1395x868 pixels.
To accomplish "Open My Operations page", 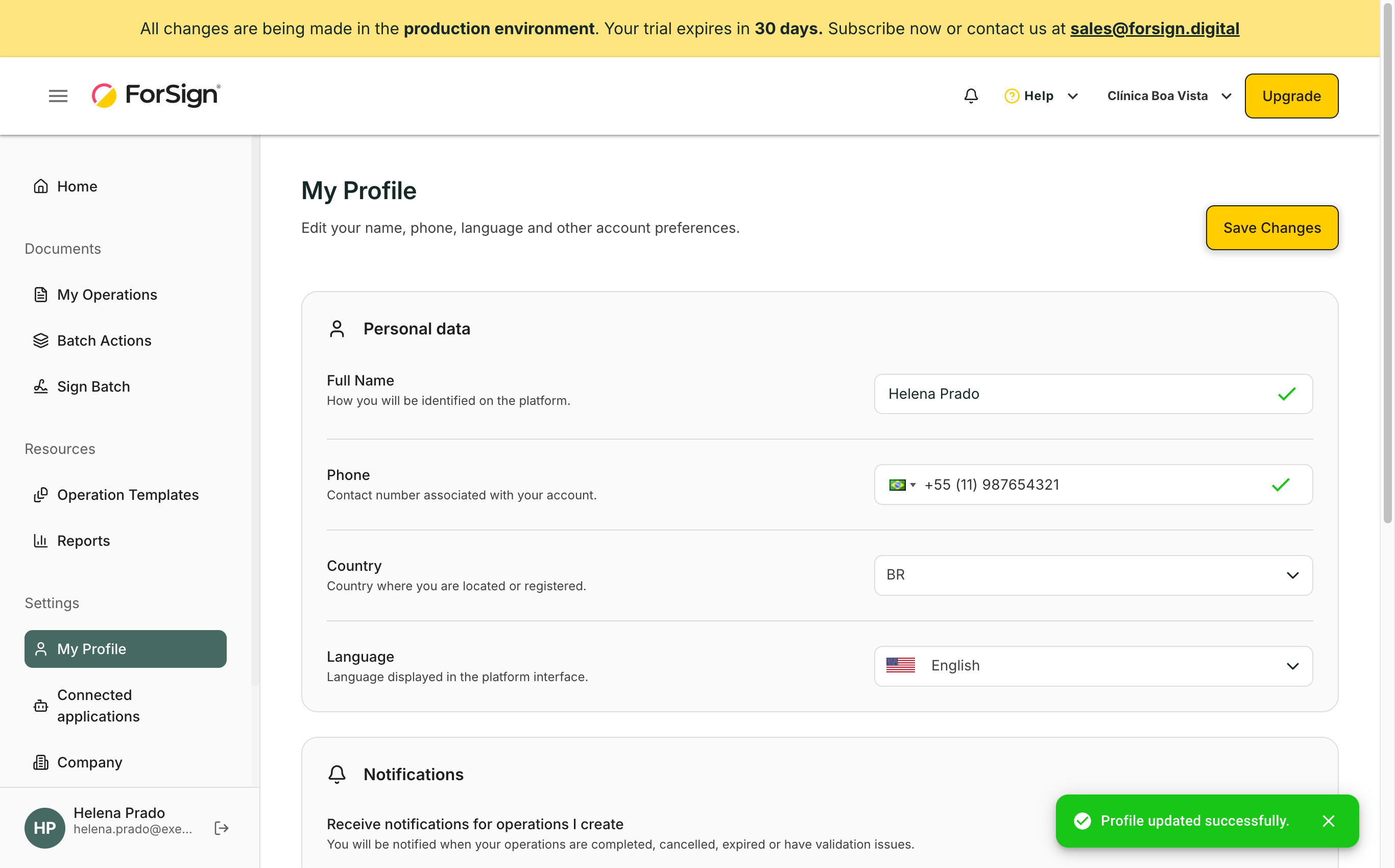I will pos(125,295).
